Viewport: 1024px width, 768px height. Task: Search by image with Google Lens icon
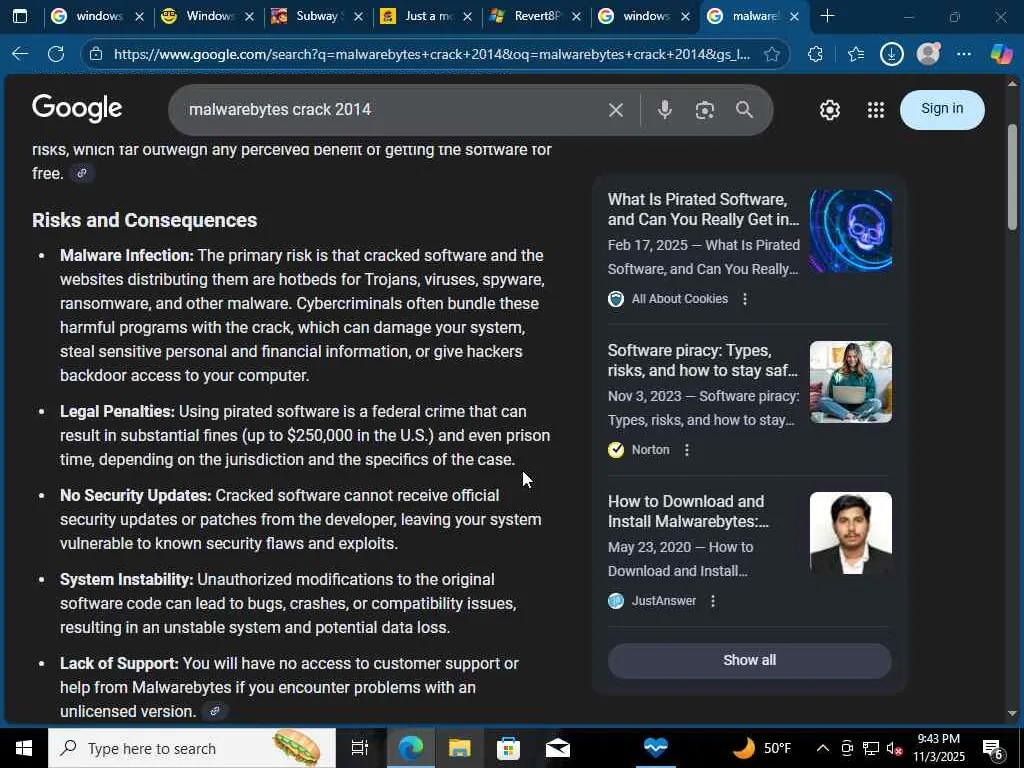tap(705, 110)
